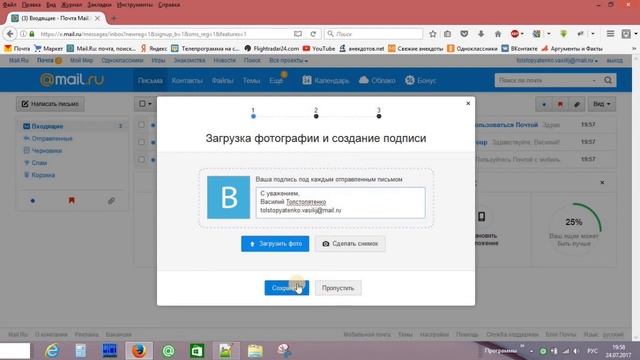Open the Входящие folder
Viewport: 640px width, 360px height.
[x=47, y=126]
